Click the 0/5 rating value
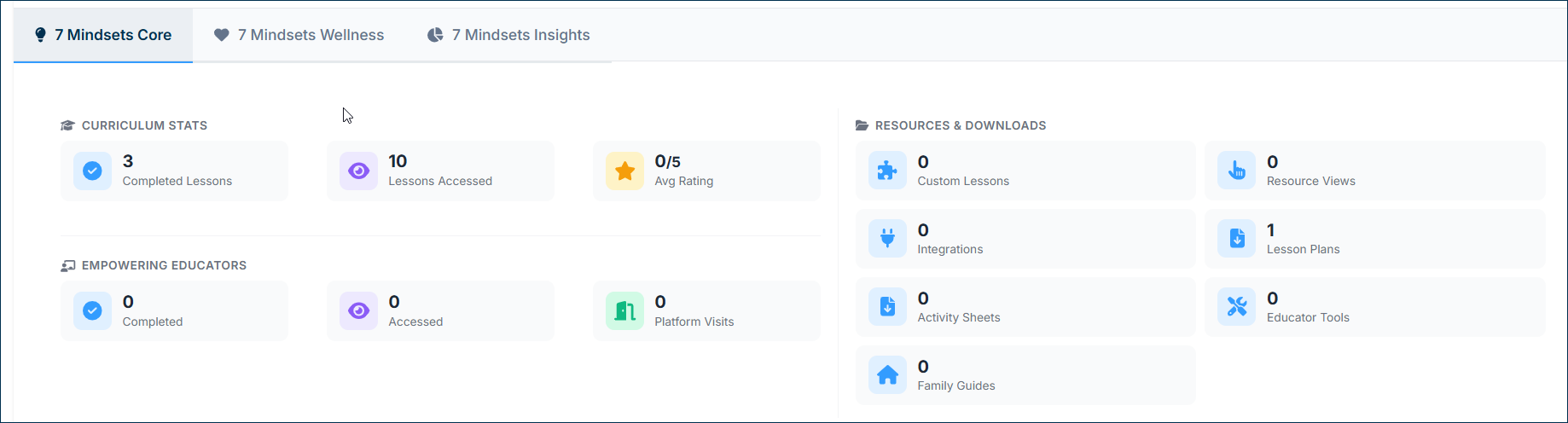 pyautogui.click(x=668, y=161)
